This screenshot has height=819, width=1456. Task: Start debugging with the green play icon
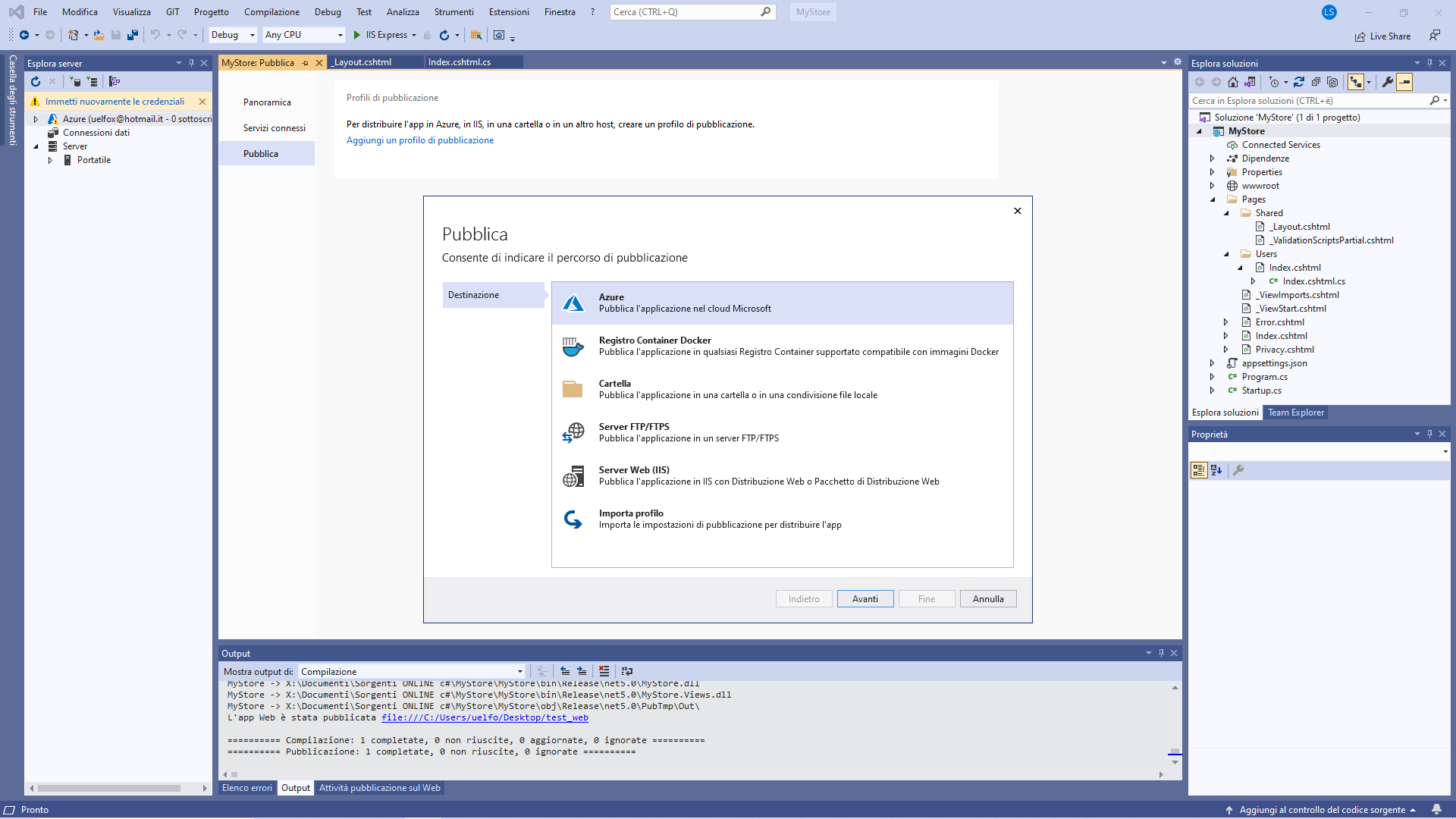click(x=356, y=35)
